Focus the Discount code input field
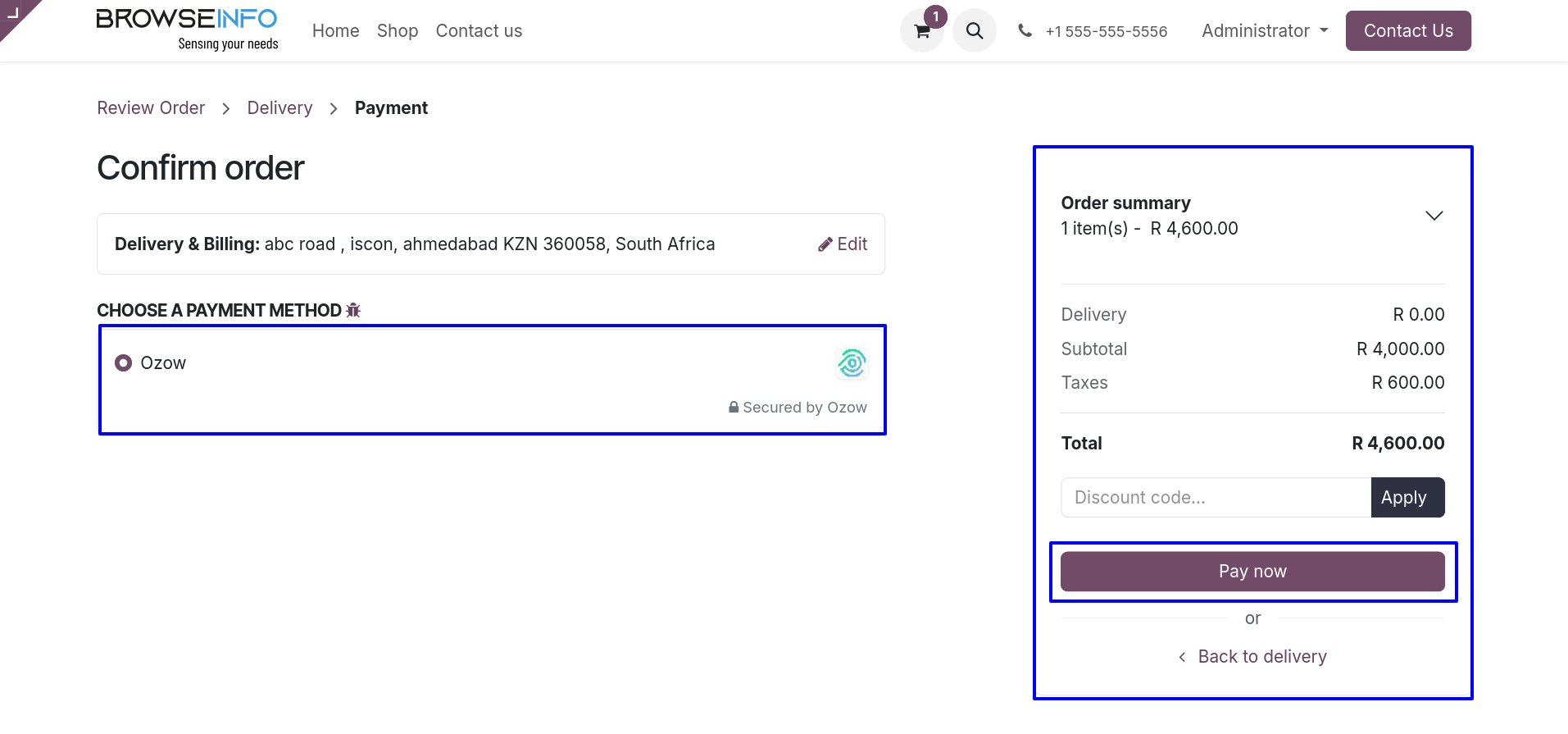Screen dimensions: 1568x734 click(x=1216, y=498)
